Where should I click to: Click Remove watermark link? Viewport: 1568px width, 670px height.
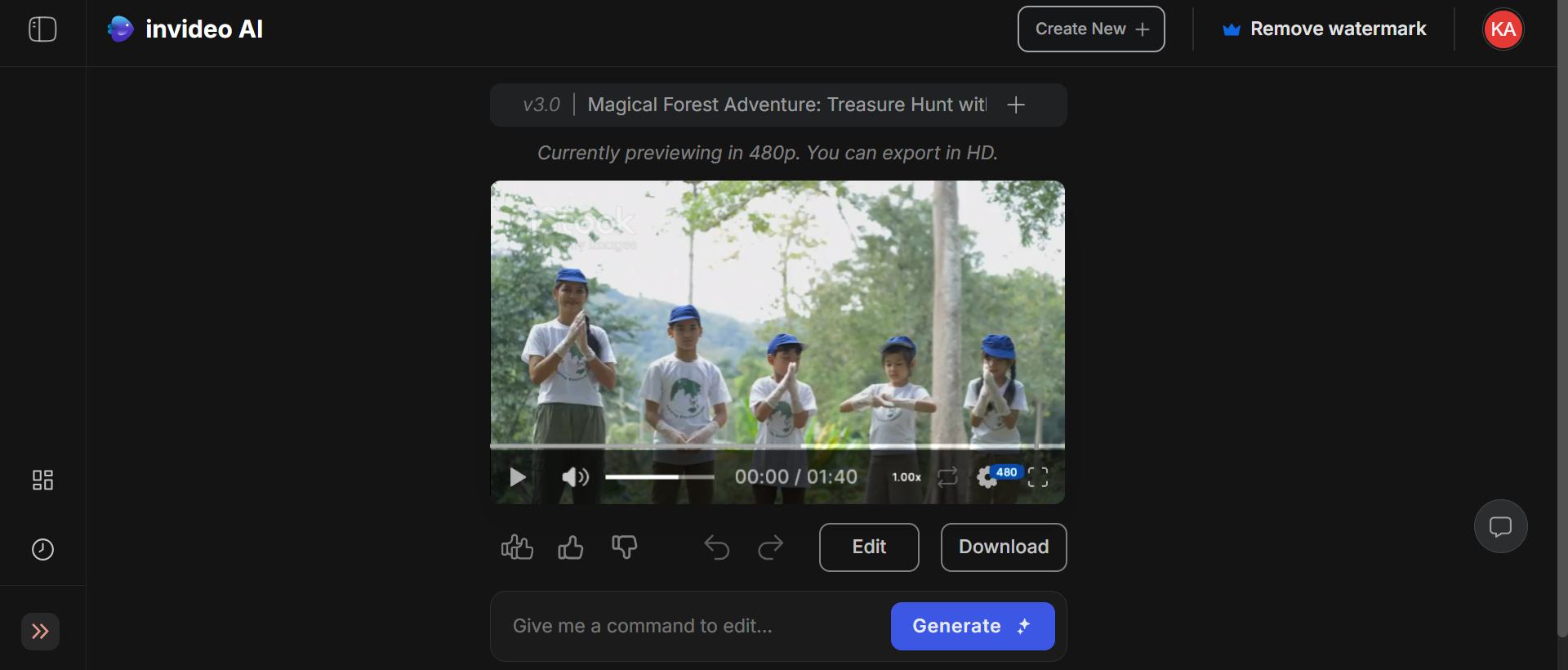pos(1324,29)
